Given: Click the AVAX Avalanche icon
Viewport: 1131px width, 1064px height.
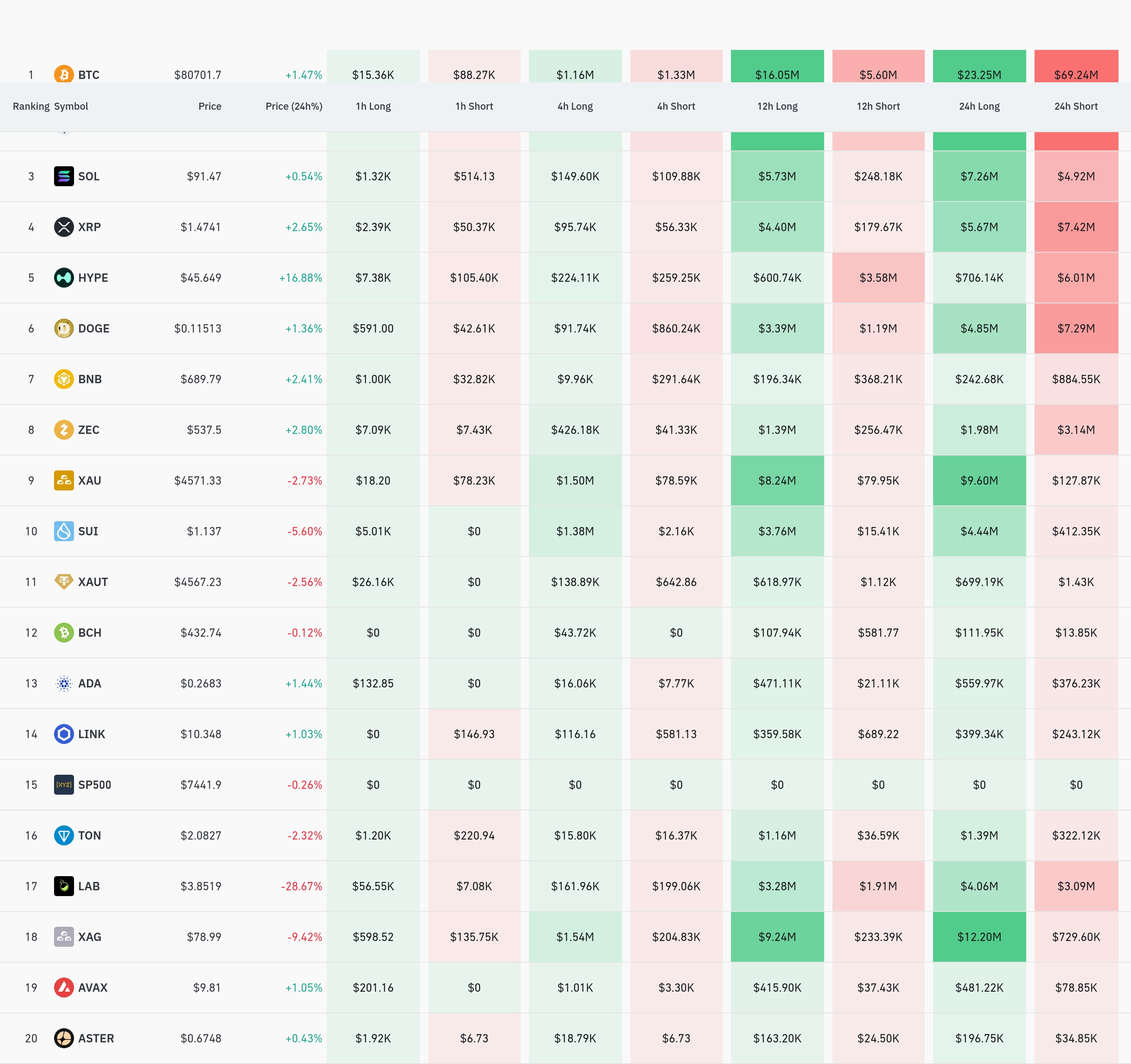Looking at the screenshot, I should click(64, 987).
